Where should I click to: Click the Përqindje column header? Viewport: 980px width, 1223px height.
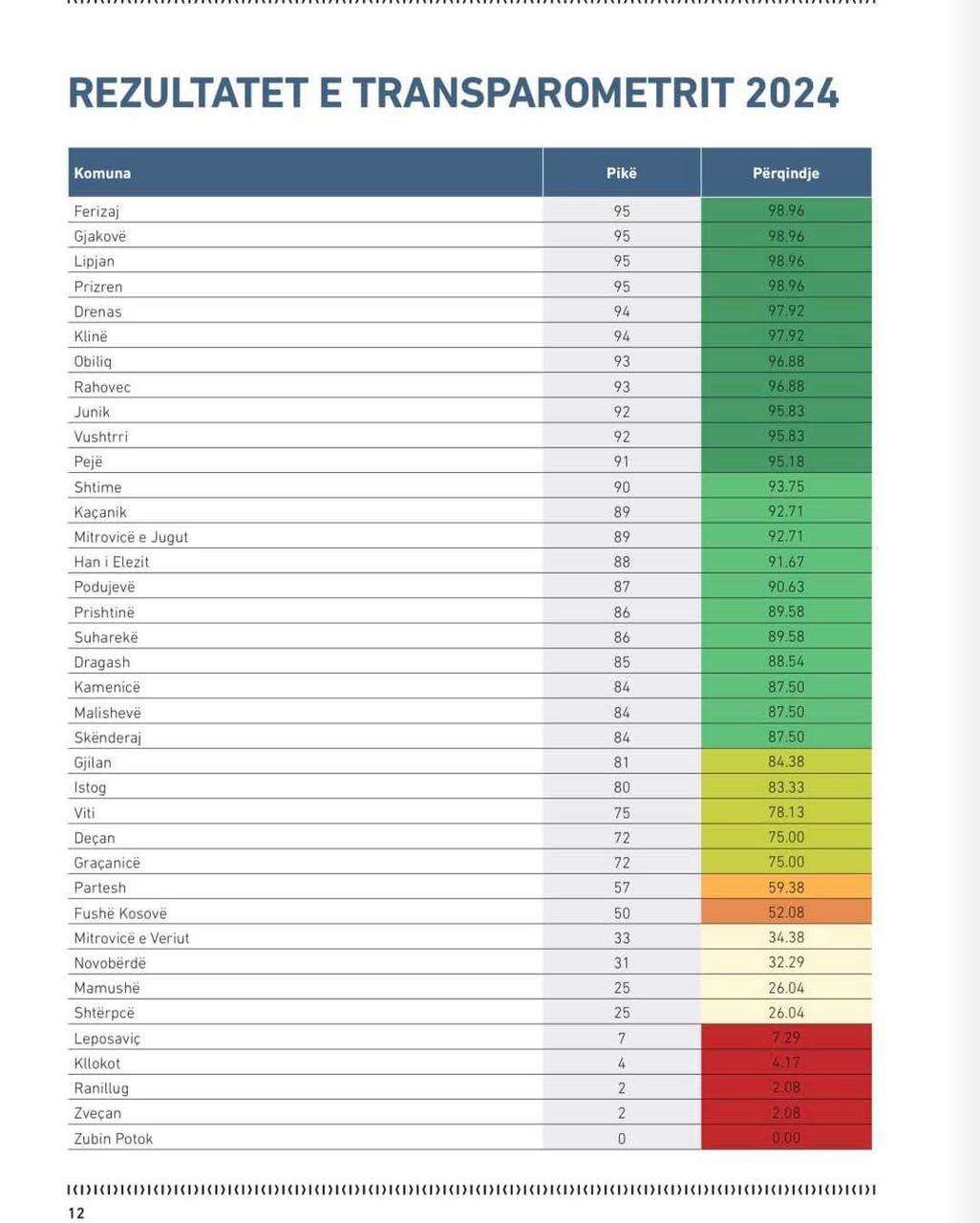(x=786, y=173)
